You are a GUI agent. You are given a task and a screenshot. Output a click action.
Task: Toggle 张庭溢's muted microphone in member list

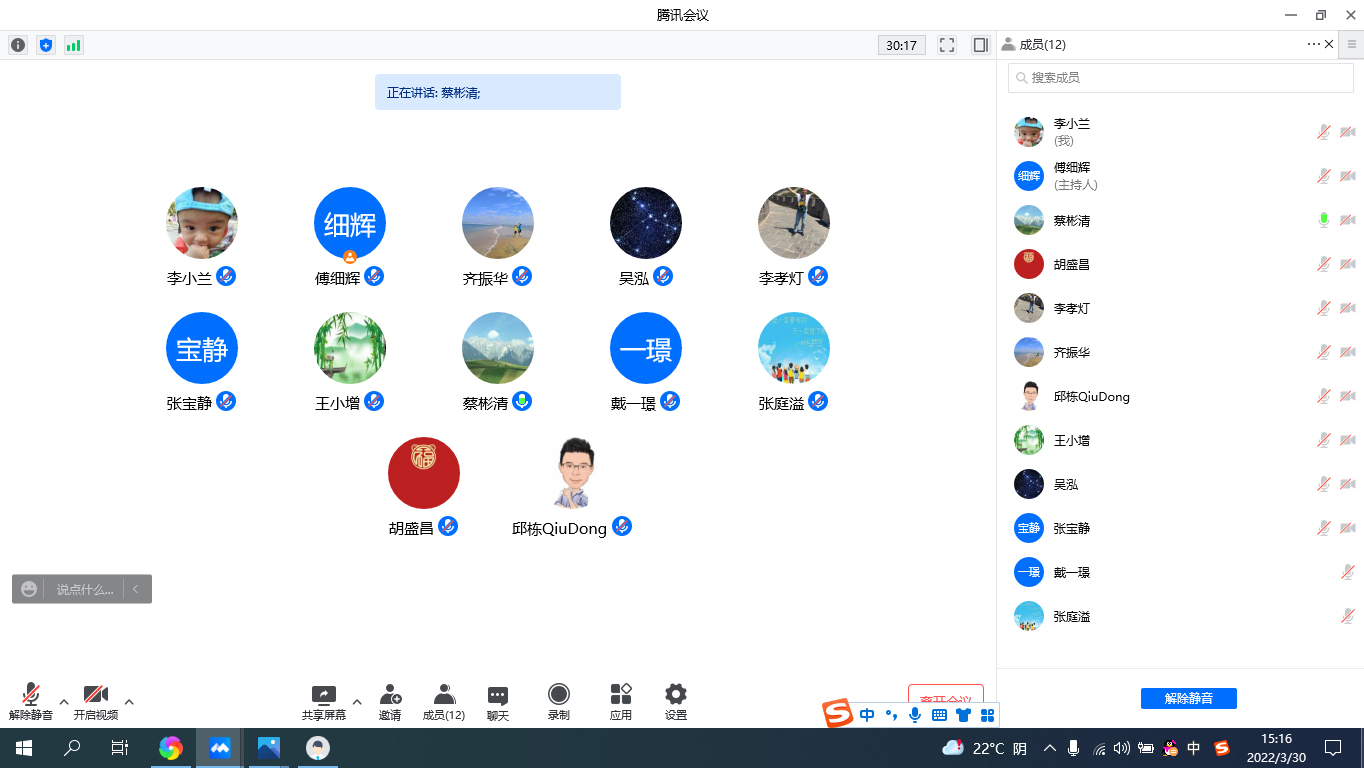[1347, 616]
